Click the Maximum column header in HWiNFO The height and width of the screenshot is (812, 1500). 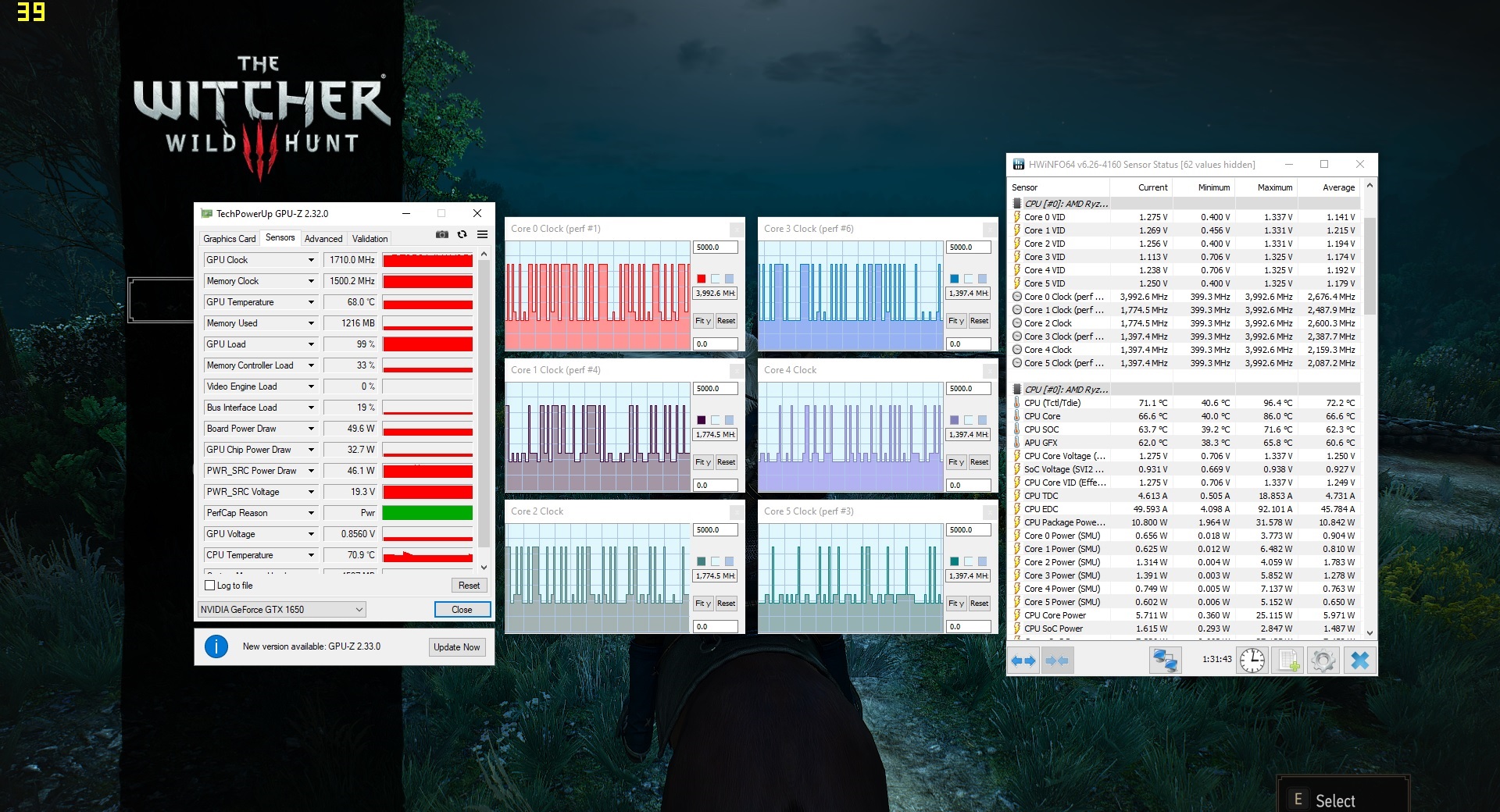coord(1266,187)
